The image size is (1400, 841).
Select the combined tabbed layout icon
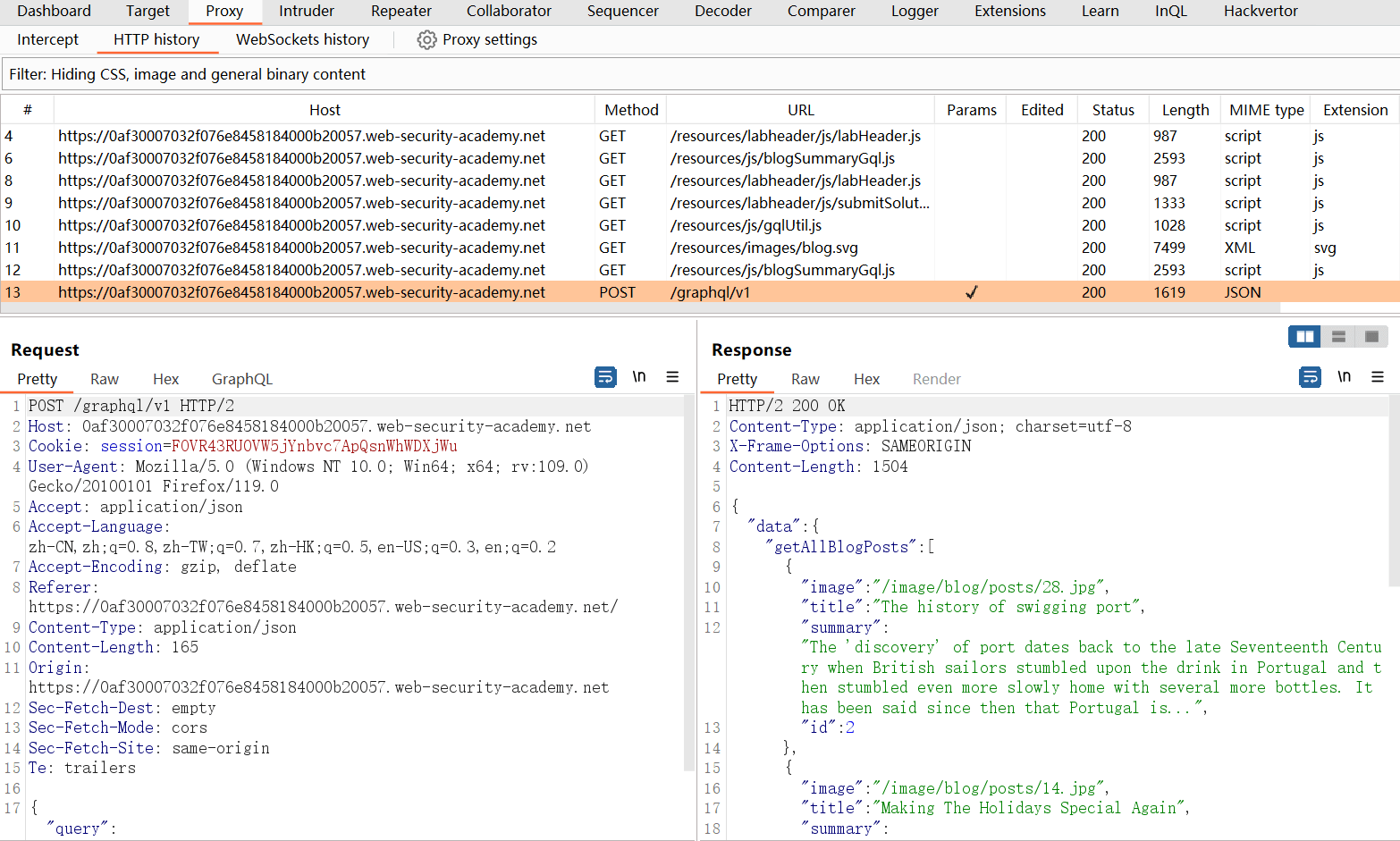click(1371, 337)
